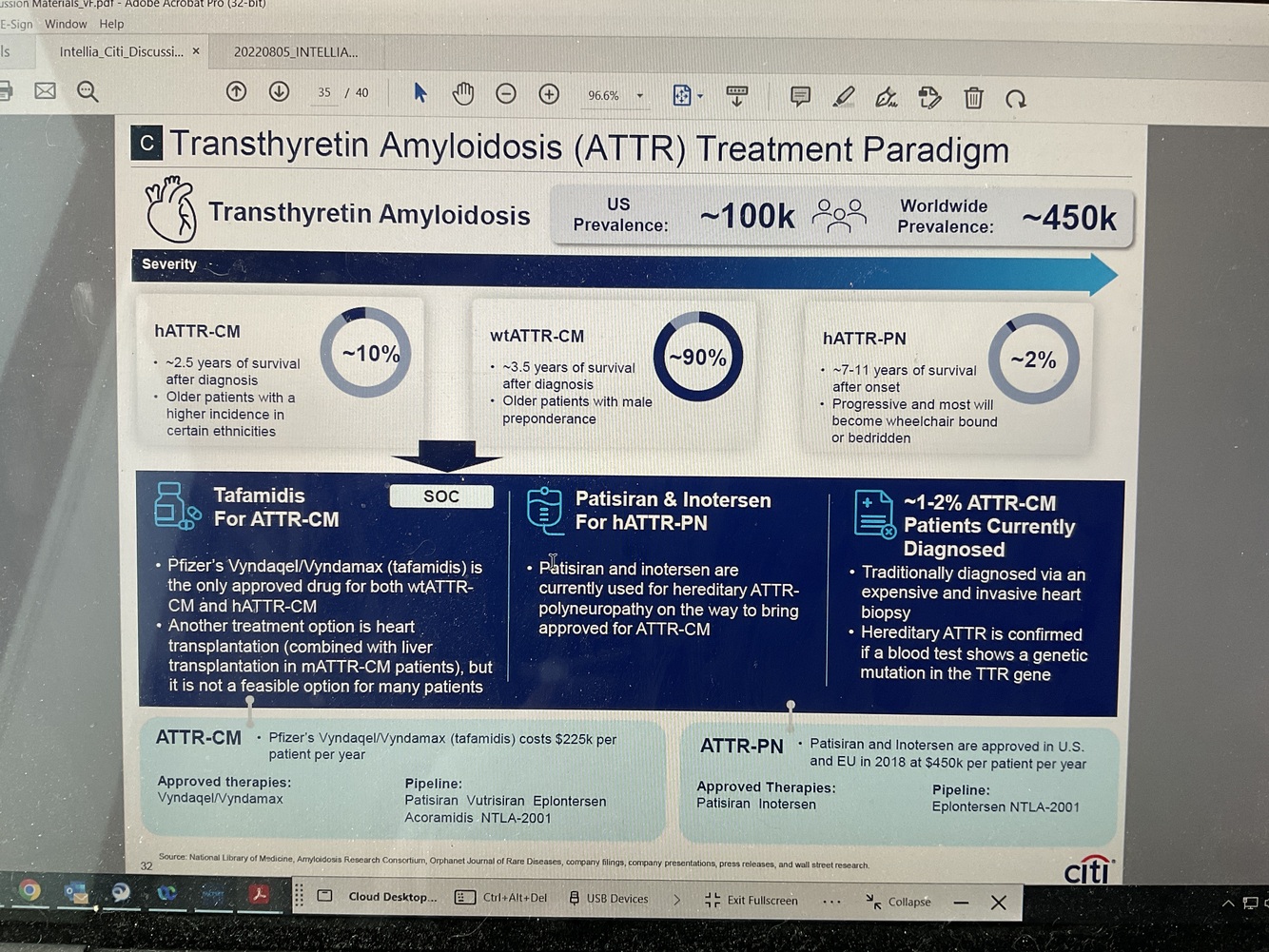Viewport: 1269px width, 952px height.
Task: Click the 96.6% zoom value field
Action: click(x=603, y=95)
